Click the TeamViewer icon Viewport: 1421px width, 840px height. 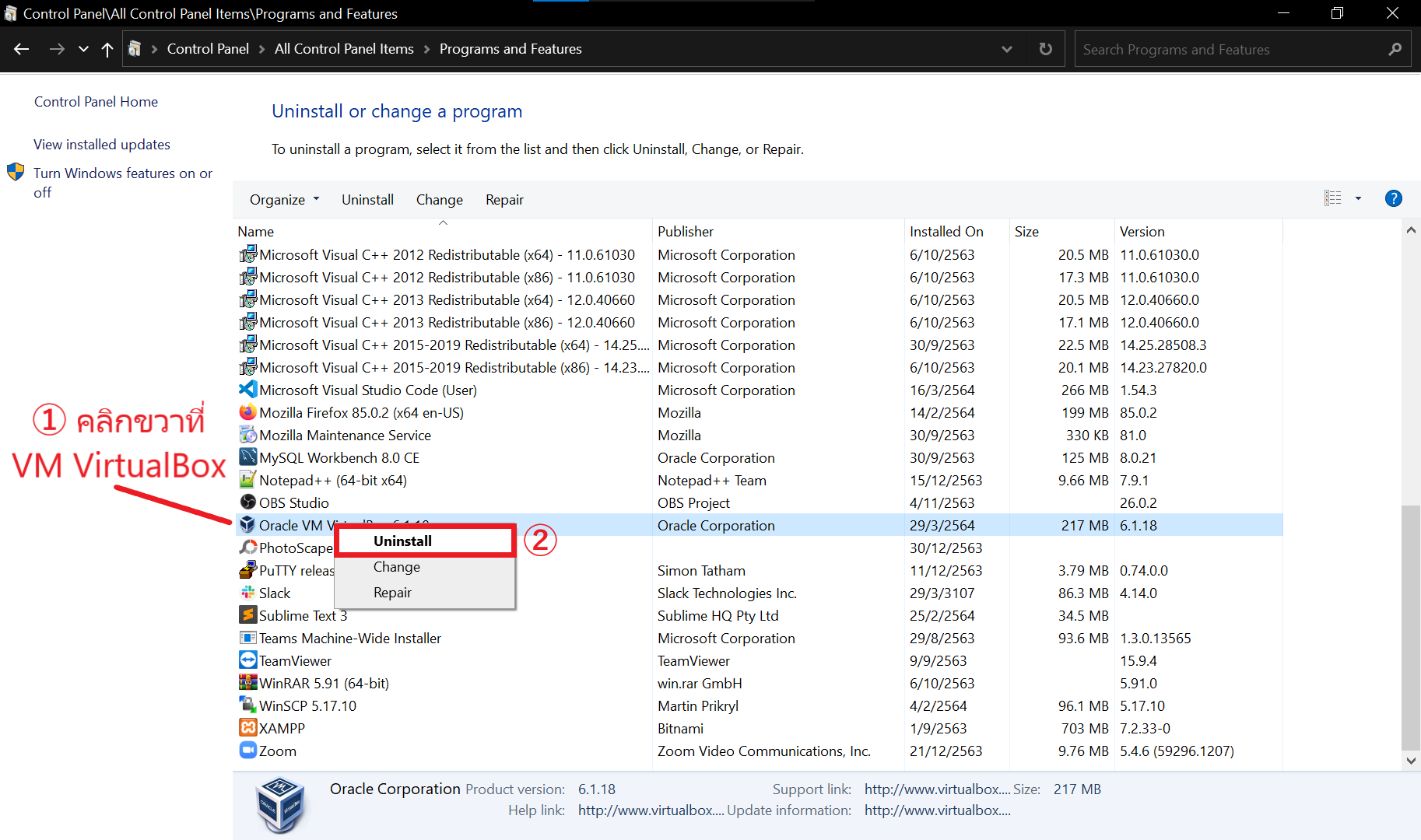click(x=247, y=660)
